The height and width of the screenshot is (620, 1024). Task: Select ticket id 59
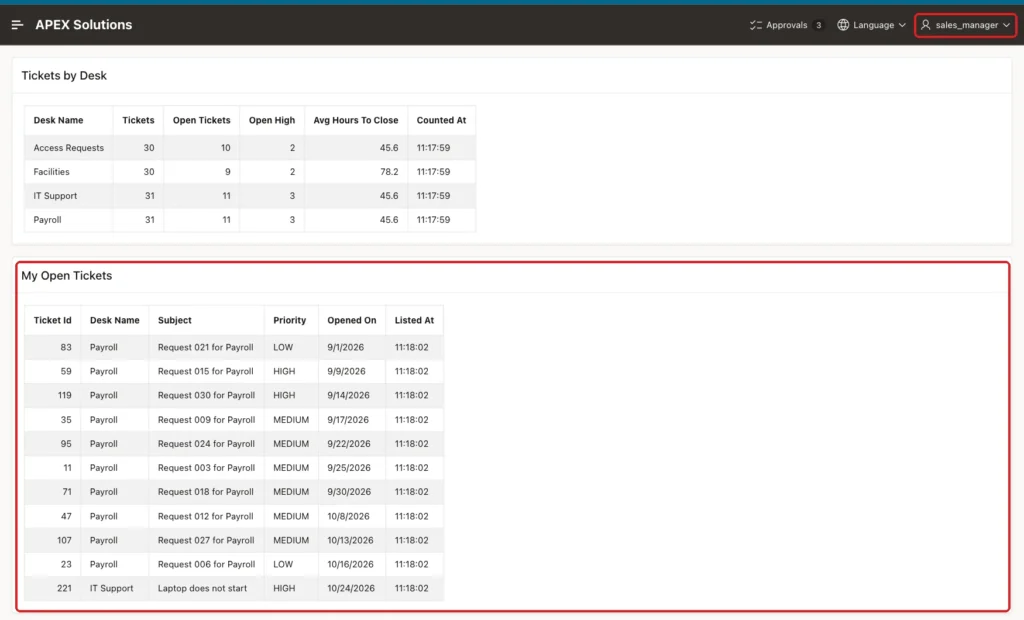pyautogui.click(x=66, y=371)
